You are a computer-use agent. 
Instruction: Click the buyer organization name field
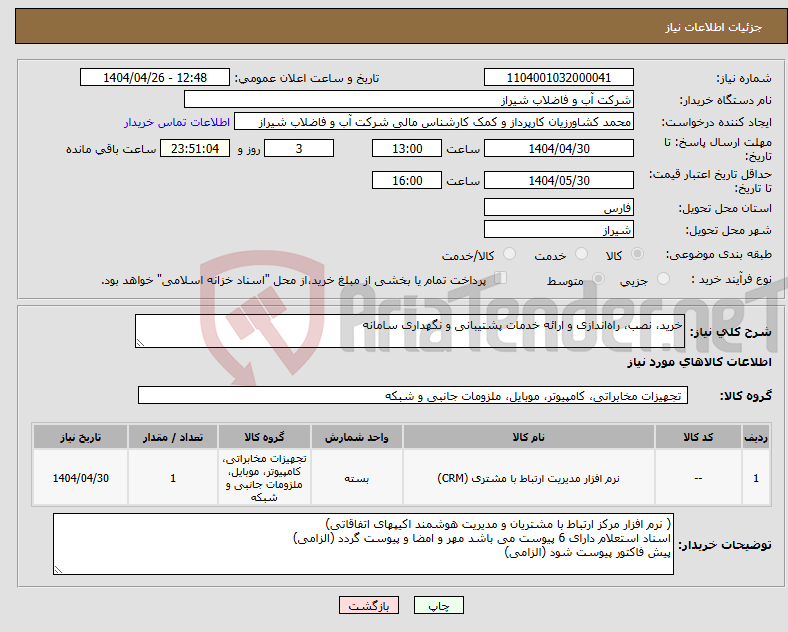(x=409, y=99)
